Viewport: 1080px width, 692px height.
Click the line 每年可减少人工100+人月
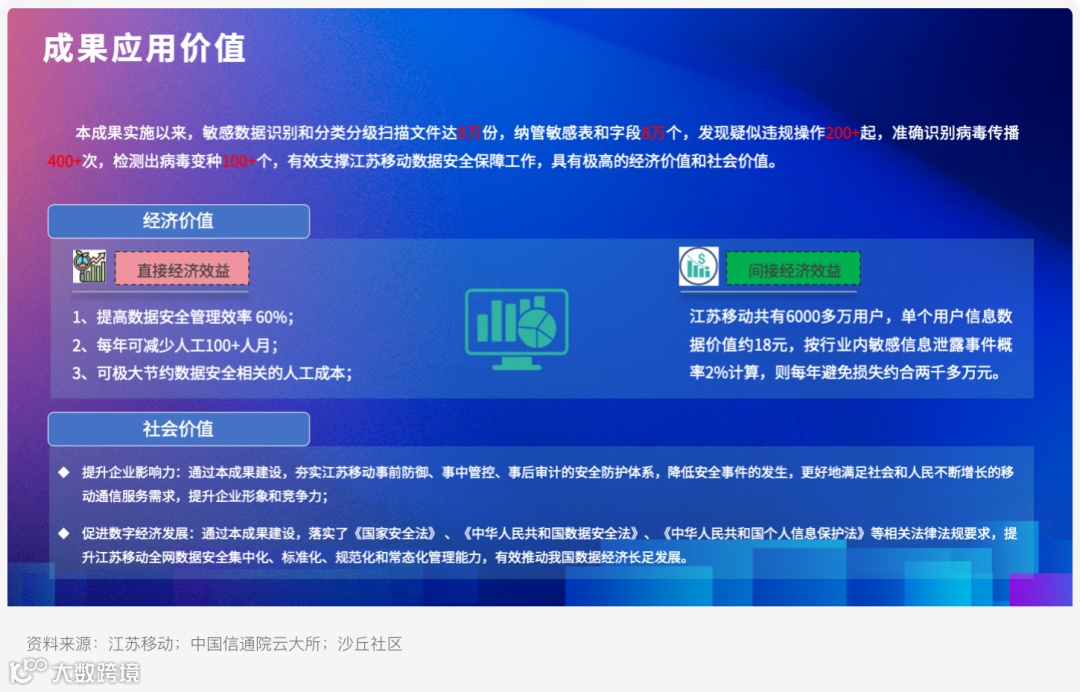point(176,345)
